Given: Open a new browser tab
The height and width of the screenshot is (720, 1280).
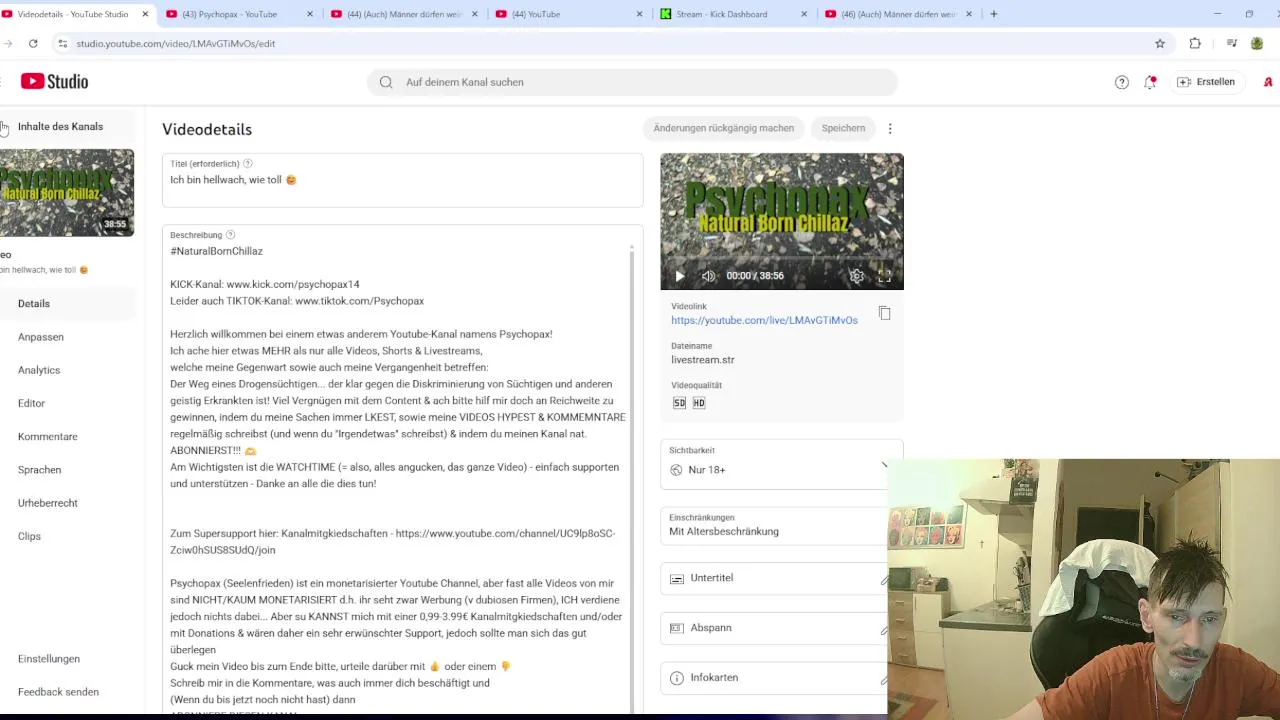Looking at the screenshot, I should click(x=993, y=14).
